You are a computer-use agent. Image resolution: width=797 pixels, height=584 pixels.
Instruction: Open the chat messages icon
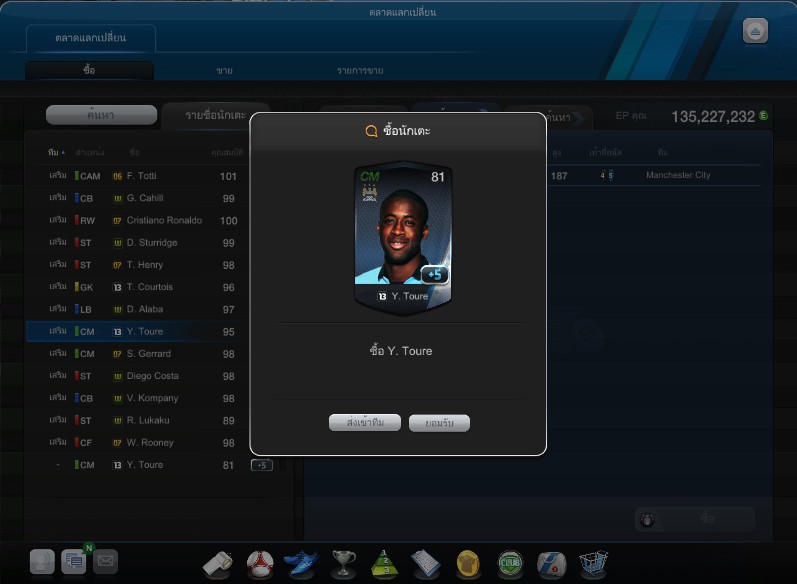(74, 562)
